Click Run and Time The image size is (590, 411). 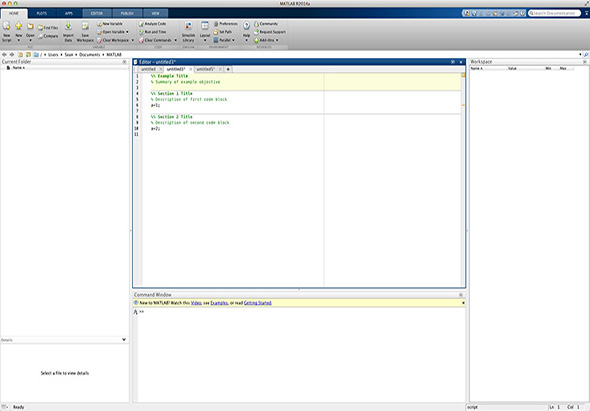(x=152, y=32)
